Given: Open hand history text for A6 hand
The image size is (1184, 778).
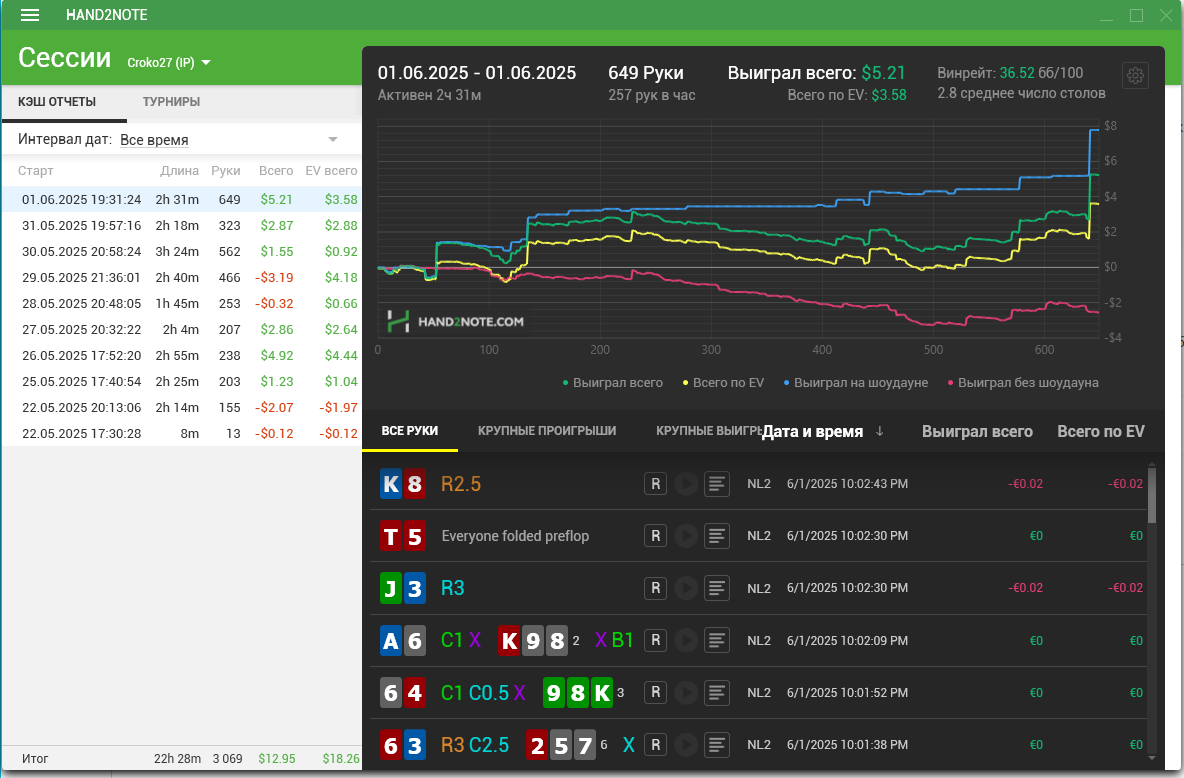Looking at the screenshot, I should pyautogui.click(x=717, y=640).
